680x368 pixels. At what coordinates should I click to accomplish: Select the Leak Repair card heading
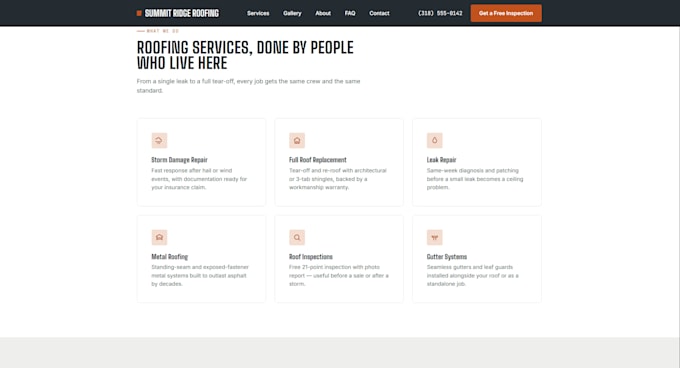(441, 160)
